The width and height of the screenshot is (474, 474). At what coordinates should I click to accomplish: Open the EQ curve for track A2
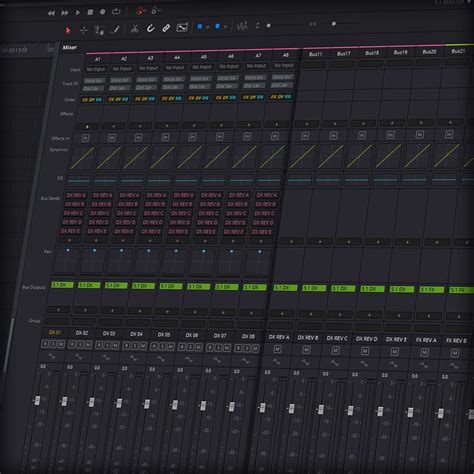click(x=105, y=181)
